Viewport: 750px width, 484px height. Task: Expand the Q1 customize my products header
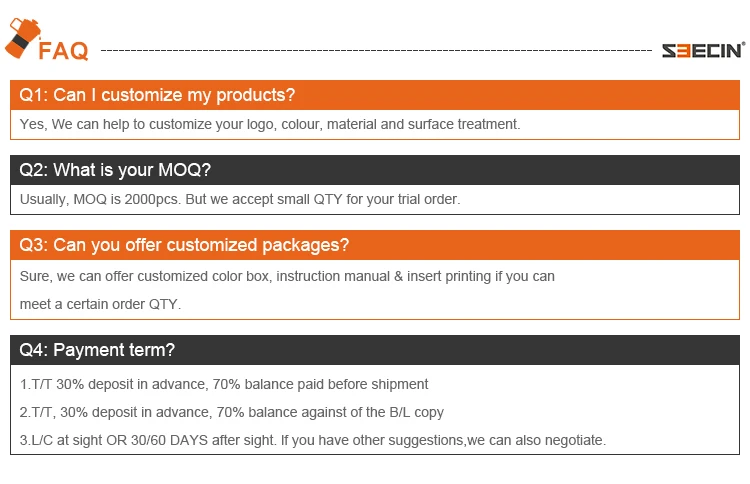point(375,95)
